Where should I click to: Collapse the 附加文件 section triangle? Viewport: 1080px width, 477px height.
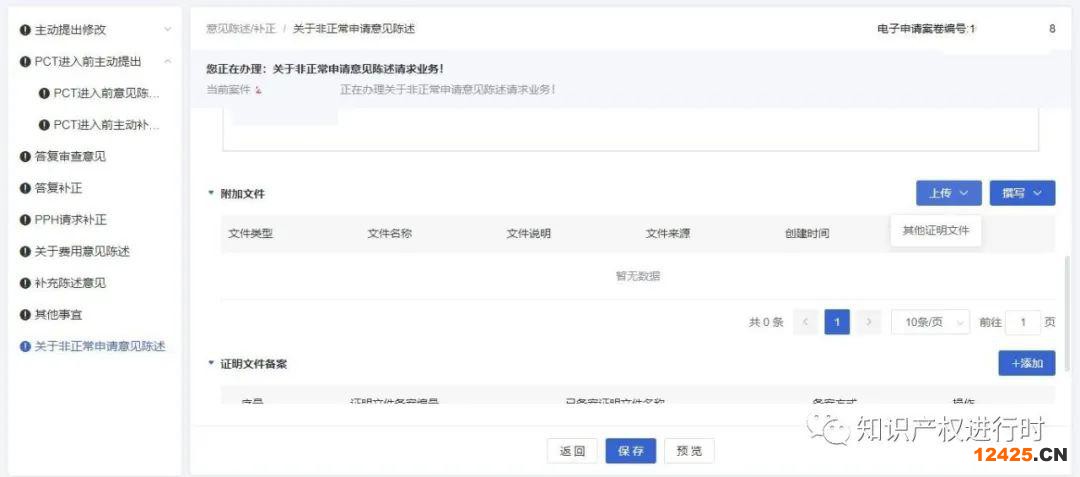click(211, 193)
